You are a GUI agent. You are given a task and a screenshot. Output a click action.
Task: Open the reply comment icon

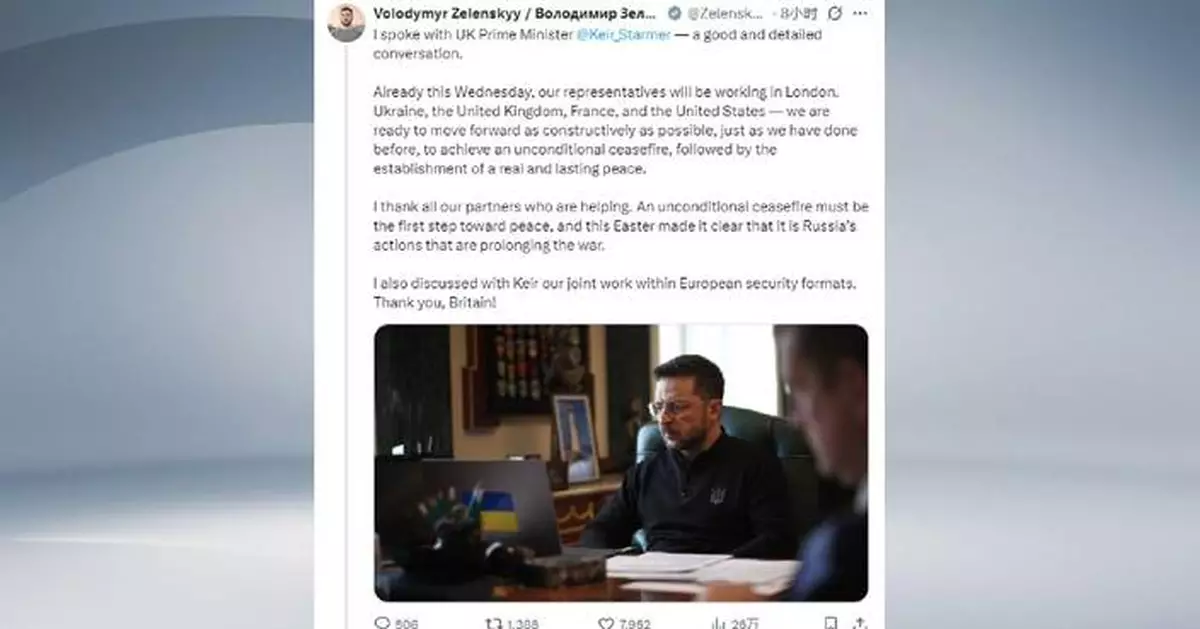(381, 622)
